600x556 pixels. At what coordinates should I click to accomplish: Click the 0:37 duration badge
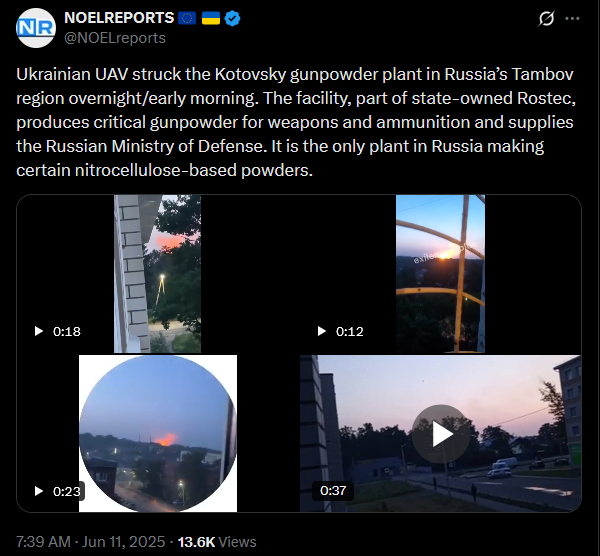click(x=333, y=491)
